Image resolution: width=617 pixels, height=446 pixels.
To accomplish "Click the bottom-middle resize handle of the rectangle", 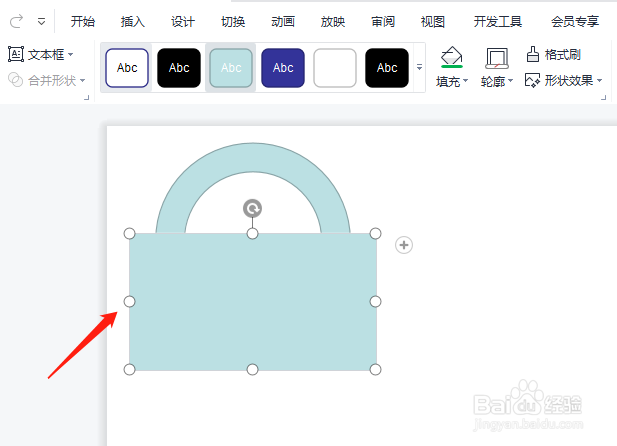I will pyautogui.click(x=252, y=370).
